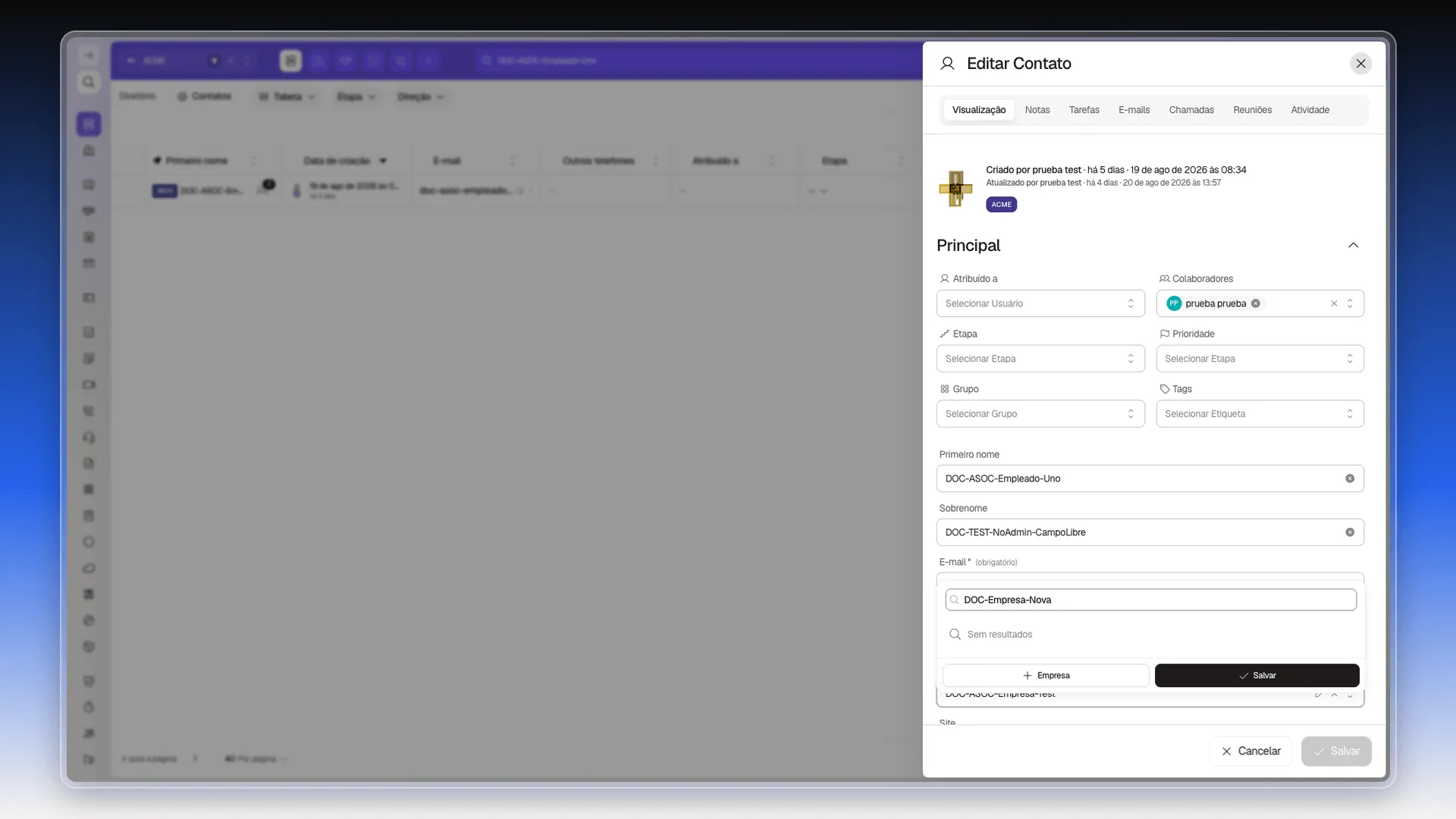1456x819 pixels.
Task: Open the Grupo selection dropdown
Action: click(x=1040, y=414)
